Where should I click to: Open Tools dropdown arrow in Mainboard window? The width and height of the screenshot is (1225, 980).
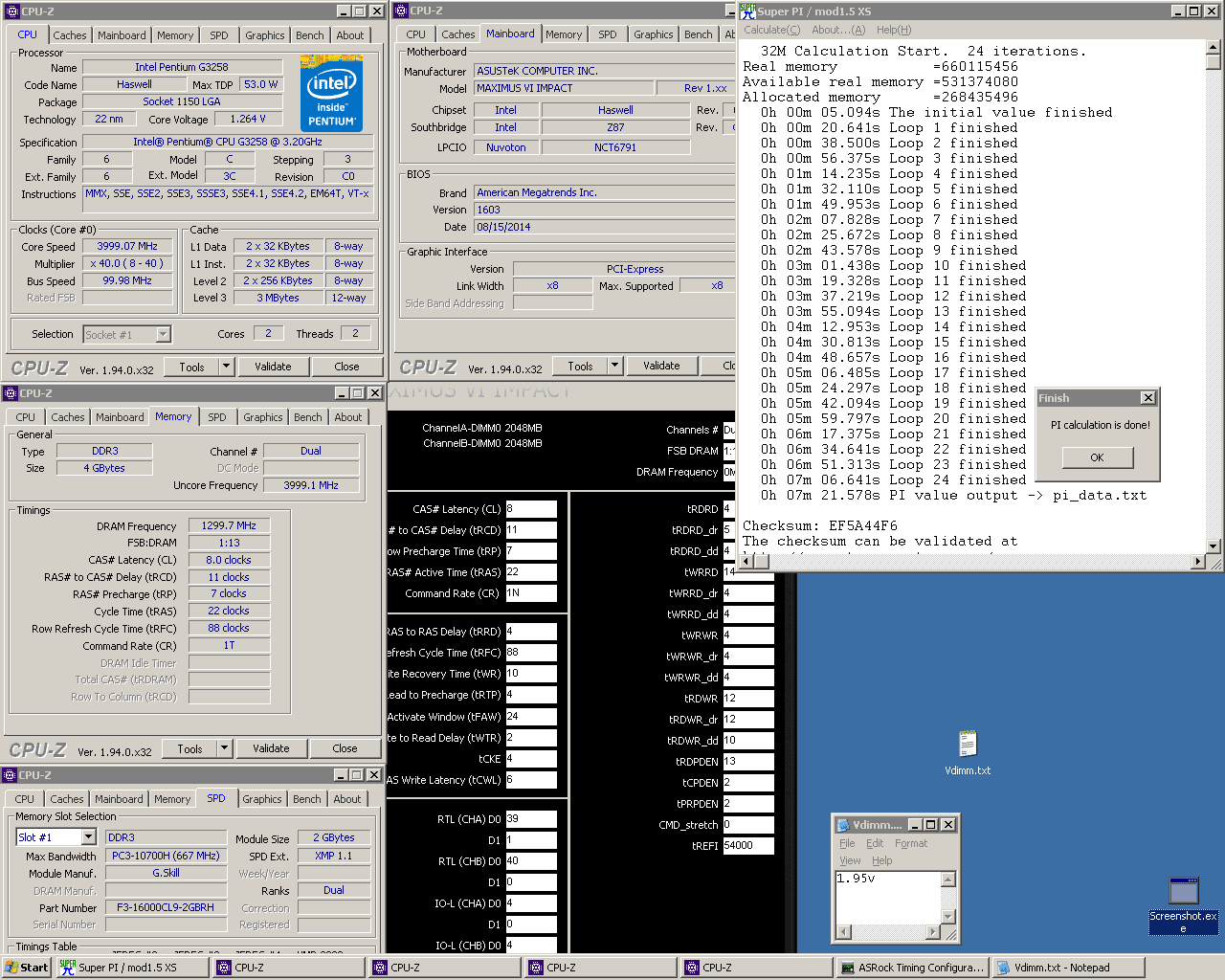pyautogui.click(x=614, y=366)
